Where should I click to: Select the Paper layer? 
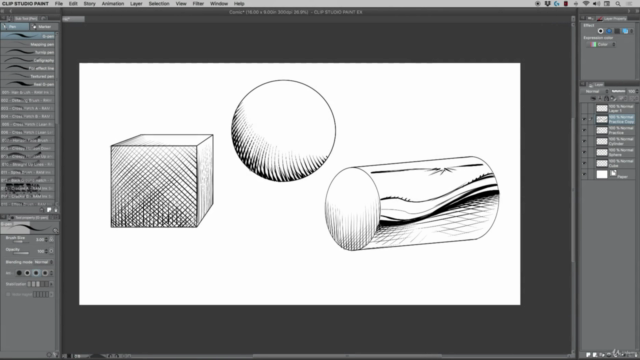615,174
